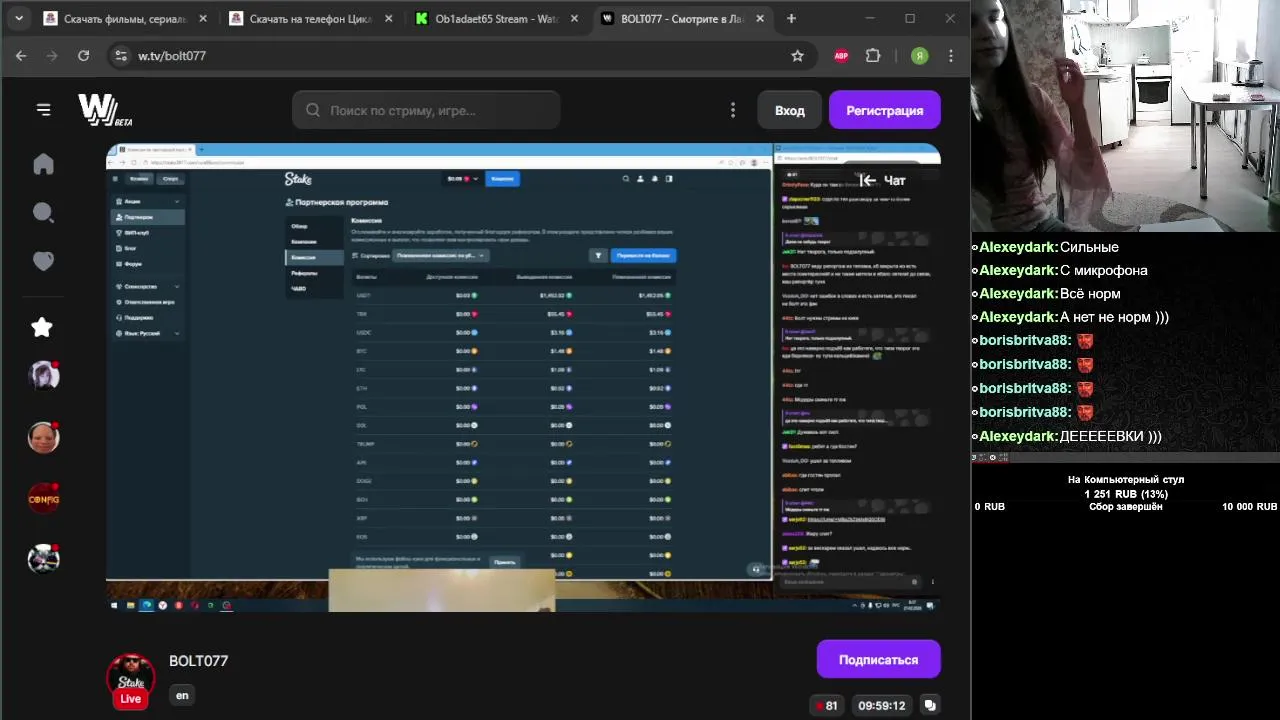The height and width of the screenshot is (720, 1280).
Task: Open the chat popout icon next to uptime
Action: (930, 705)
